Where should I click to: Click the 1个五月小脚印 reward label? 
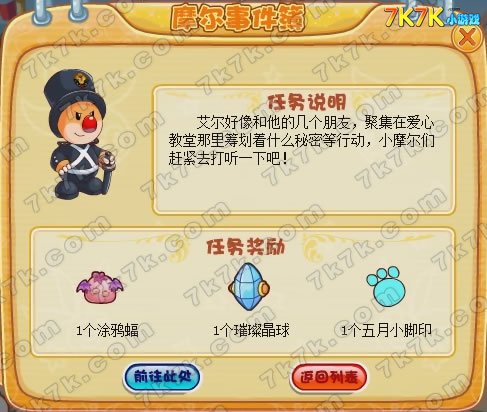pos(386,330)
